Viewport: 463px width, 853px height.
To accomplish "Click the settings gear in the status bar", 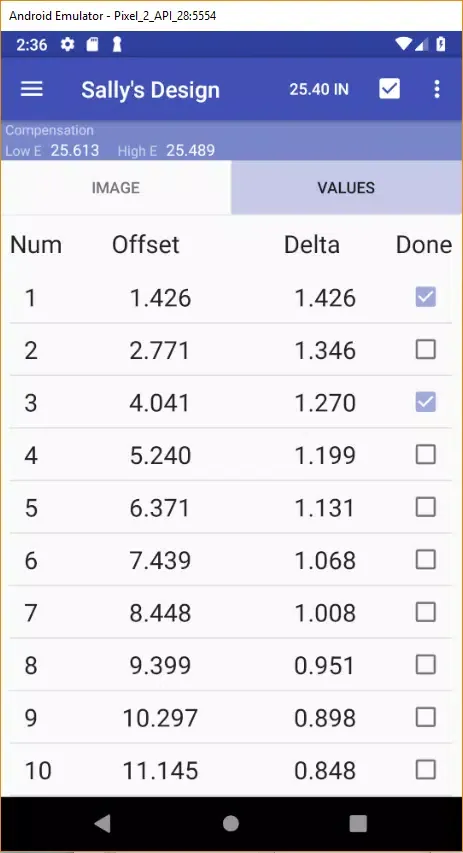I will pos(67,45).
